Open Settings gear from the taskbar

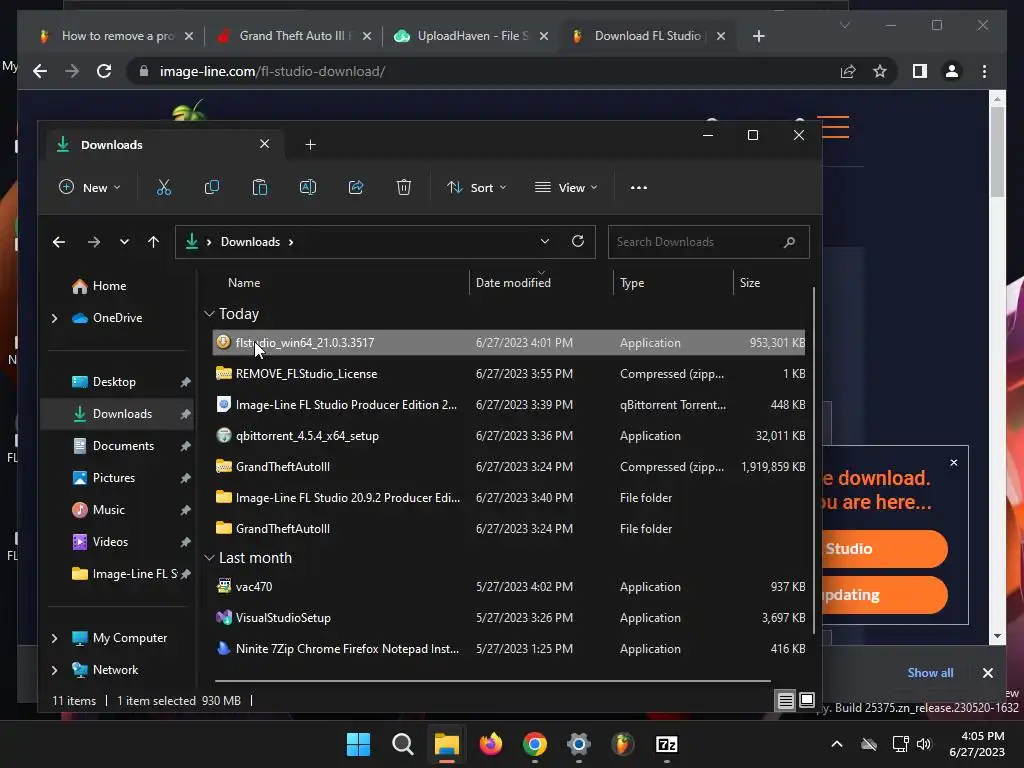pyautogui.click(x=579, y=744)
